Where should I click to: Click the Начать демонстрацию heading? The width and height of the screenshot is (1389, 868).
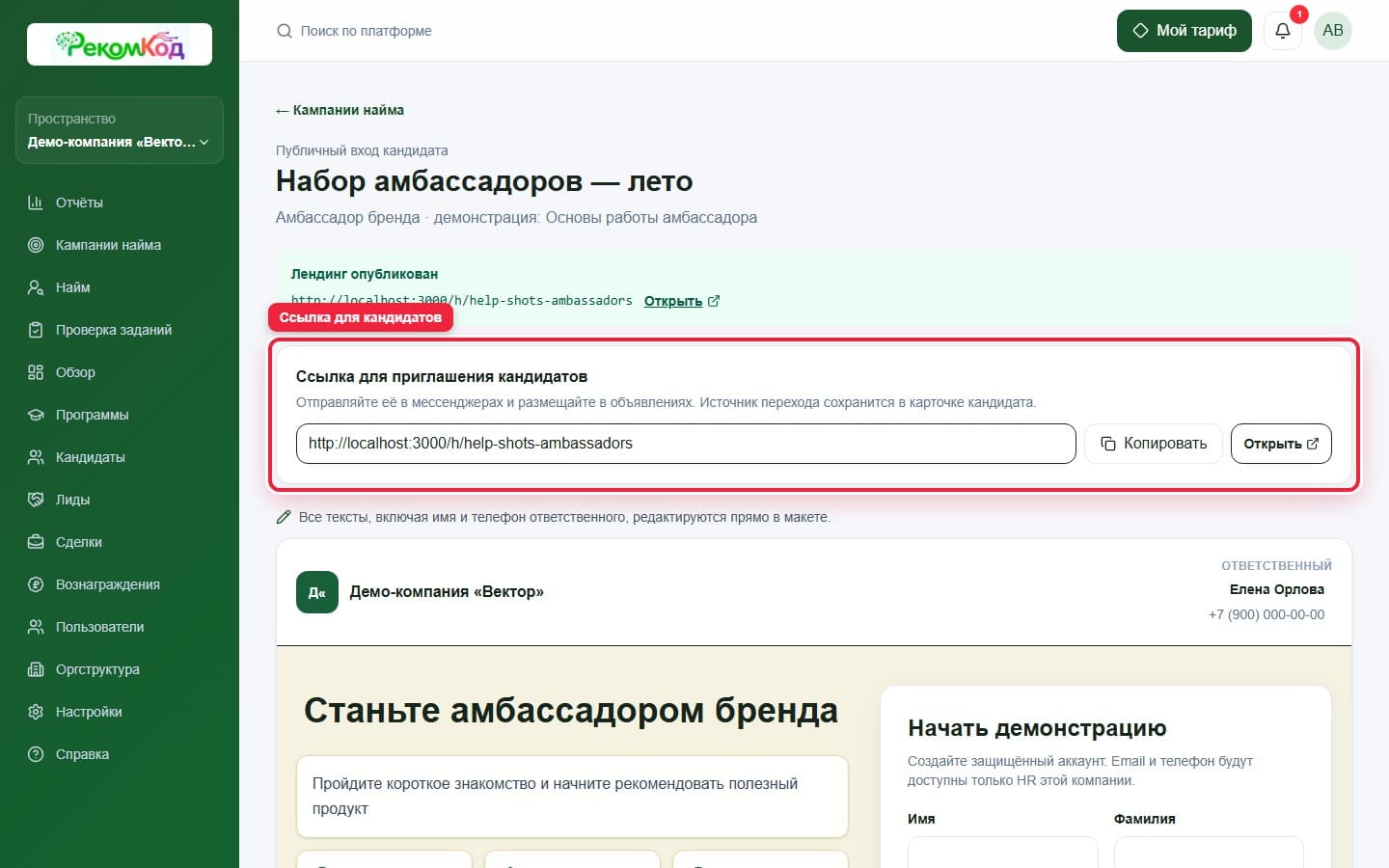click(1037, 728)
